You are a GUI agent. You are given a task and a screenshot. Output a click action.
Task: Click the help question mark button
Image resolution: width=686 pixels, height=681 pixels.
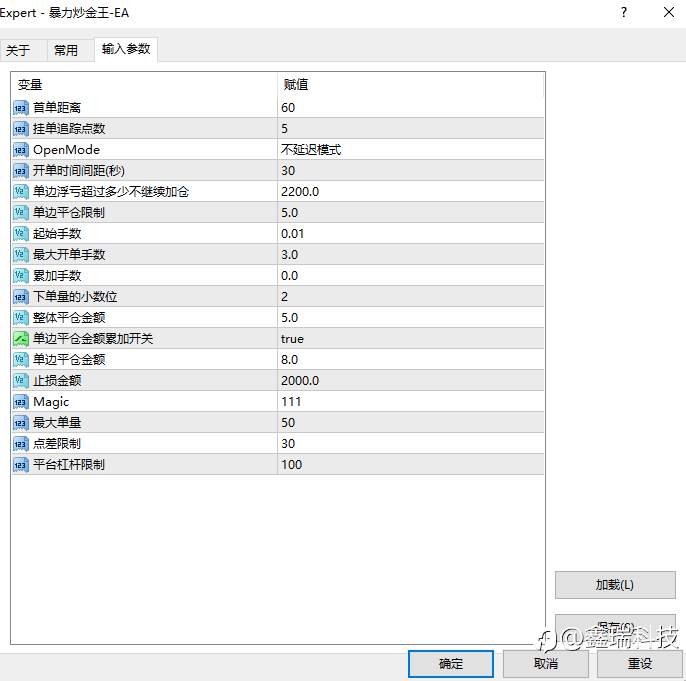tap(624, 12)
